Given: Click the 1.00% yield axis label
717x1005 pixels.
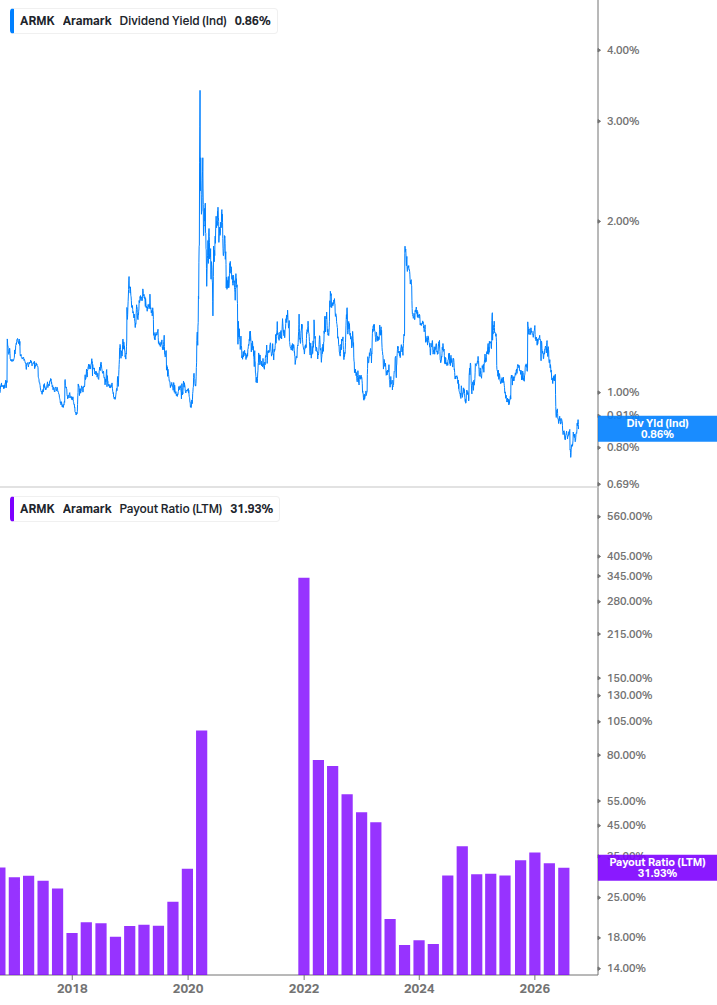Looking at the screenshot, I should tap(623, 392).
